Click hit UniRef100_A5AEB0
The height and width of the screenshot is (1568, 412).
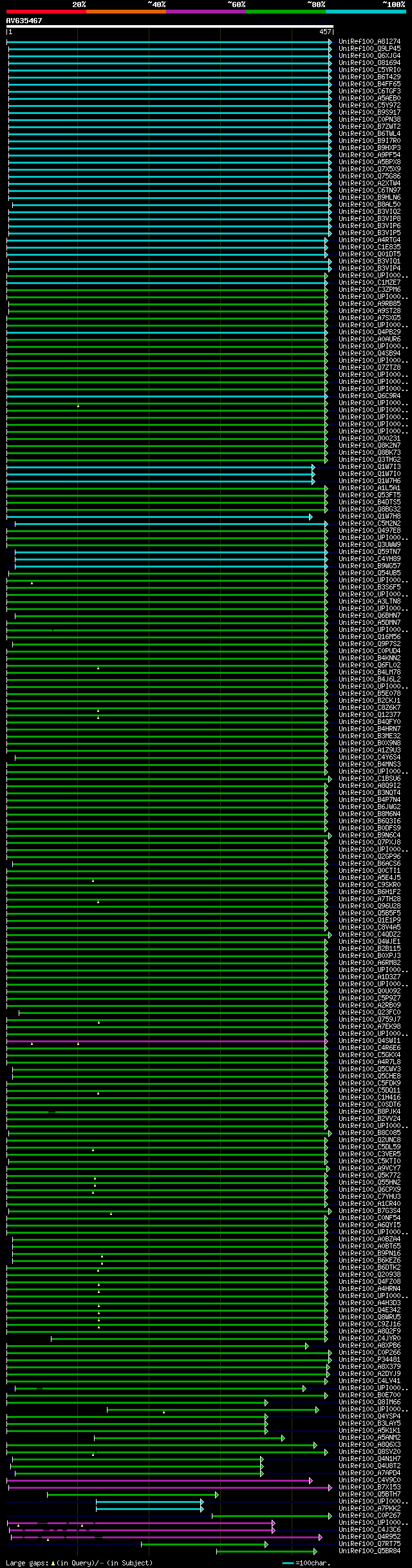(370, 98)
